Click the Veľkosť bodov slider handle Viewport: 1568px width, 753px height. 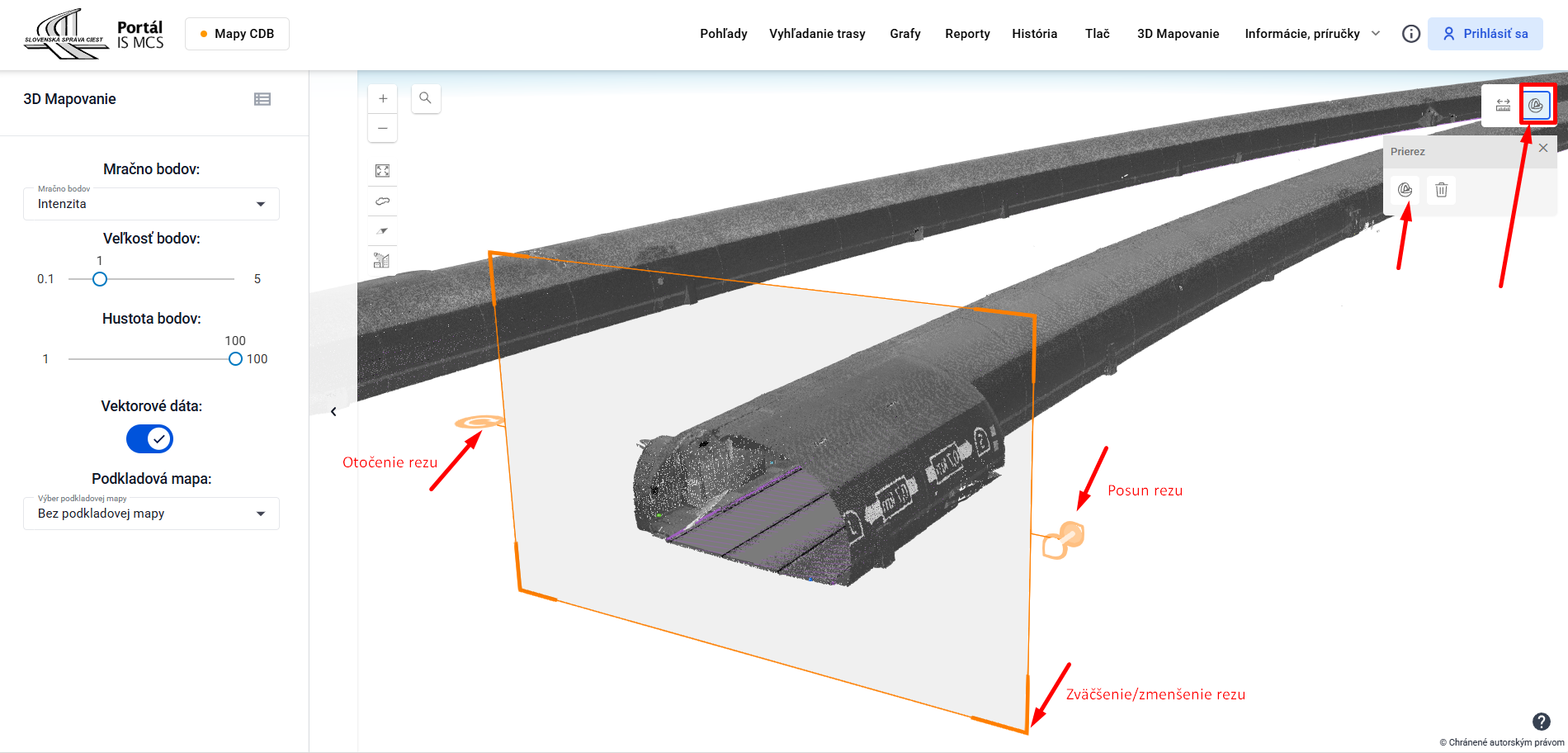(x=100, y=279)
